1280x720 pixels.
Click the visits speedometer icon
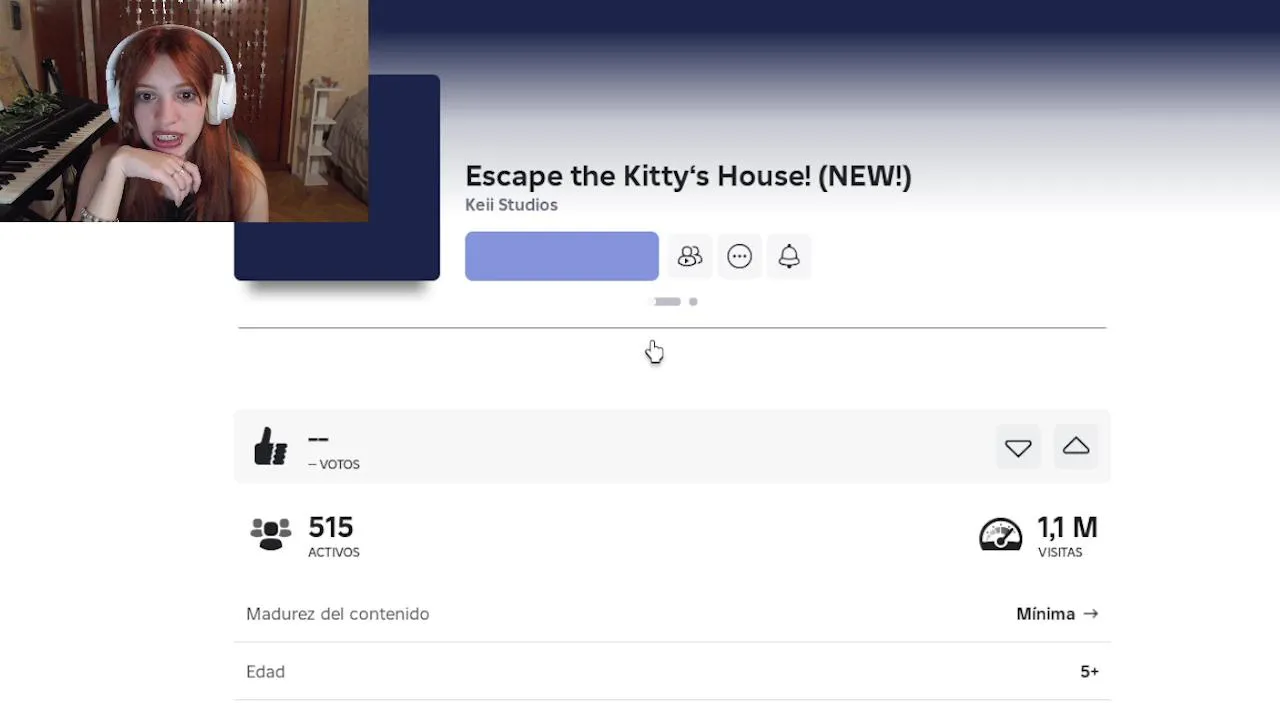point(1000,534)
